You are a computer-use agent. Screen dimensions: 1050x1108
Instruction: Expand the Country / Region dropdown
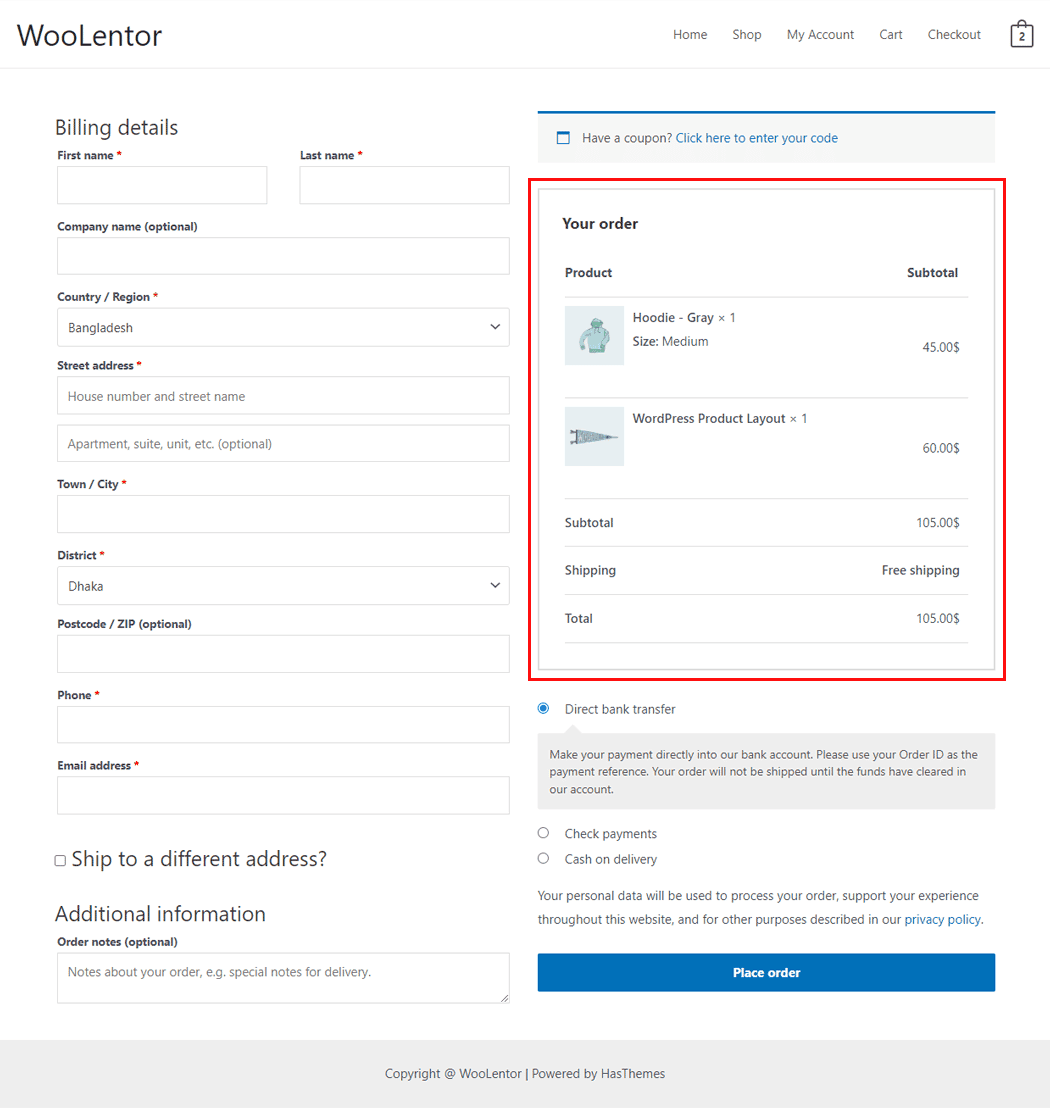pyautogui.click(x=283, y=327)
